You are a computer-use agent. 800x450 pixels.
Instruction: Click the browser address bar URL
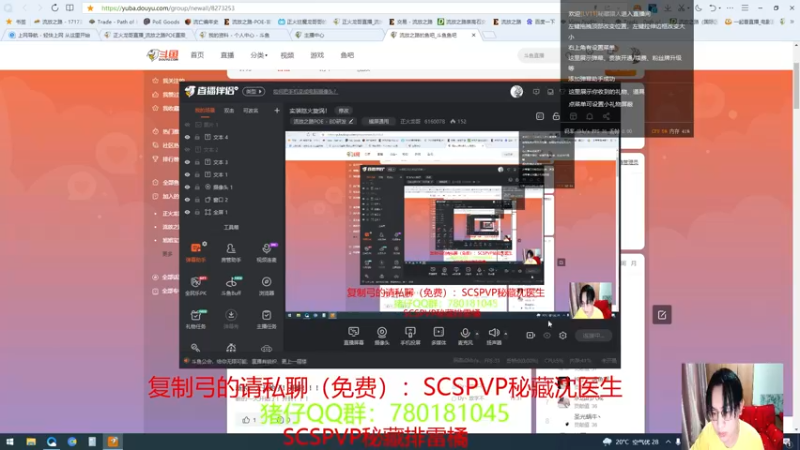(x=168, y=8)
